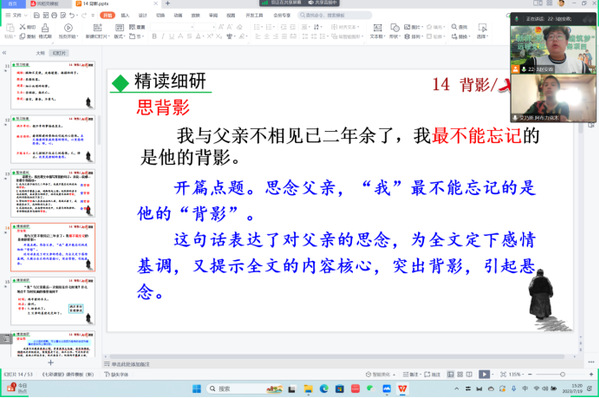Open the 插入 Insert ribbon tab

tap(125, 15)
